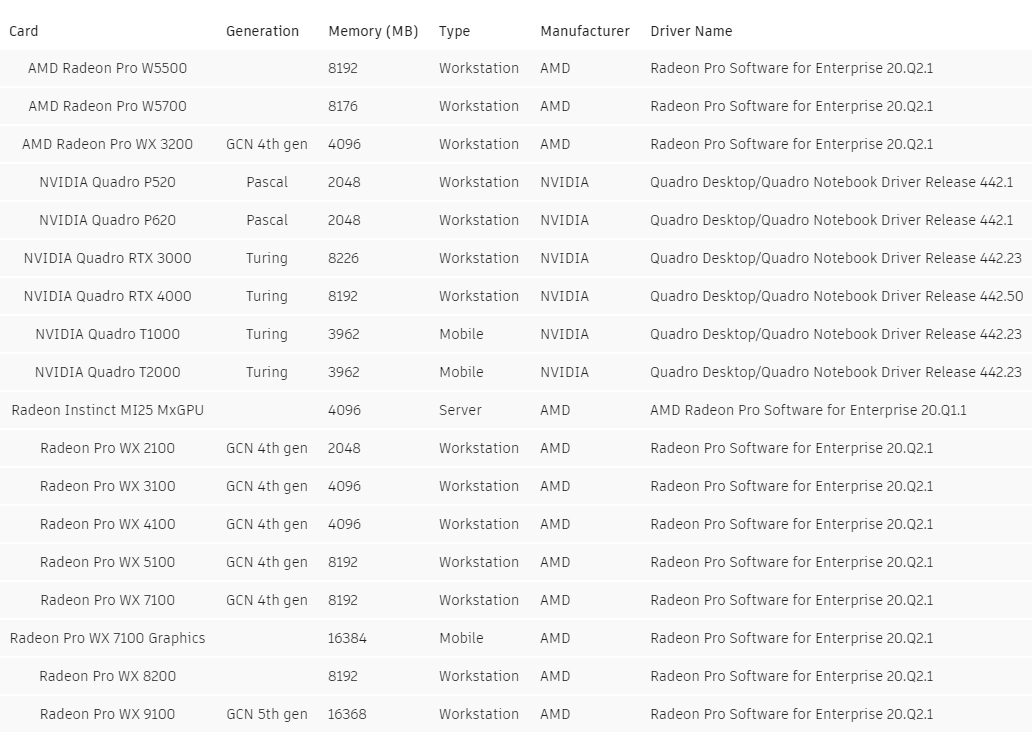Select the AMD Radeon Pro W5500 card name

pos(107,68)
